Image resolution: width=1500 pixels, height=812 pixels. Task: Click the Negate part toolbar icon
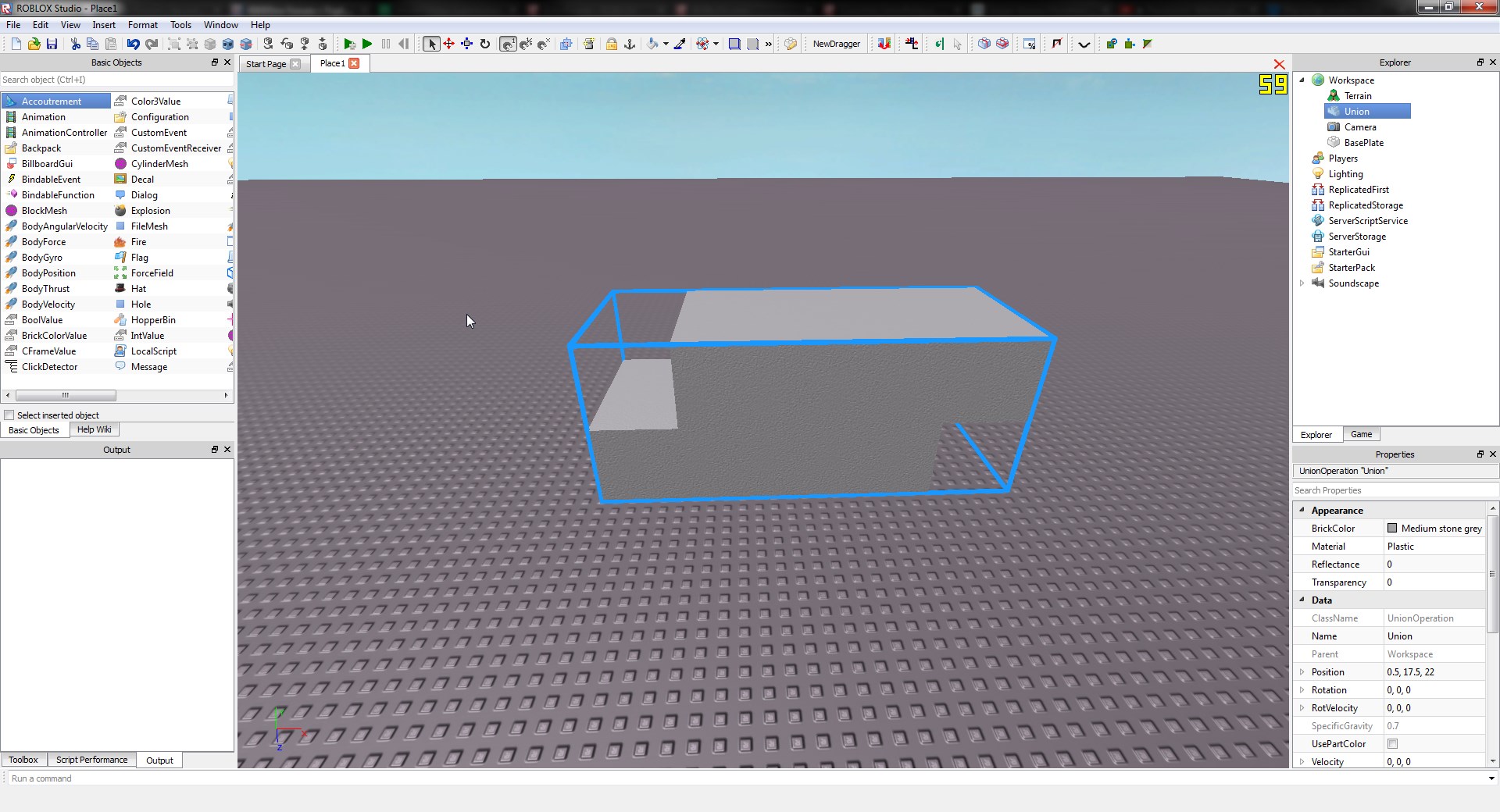(x=228, y=44)
